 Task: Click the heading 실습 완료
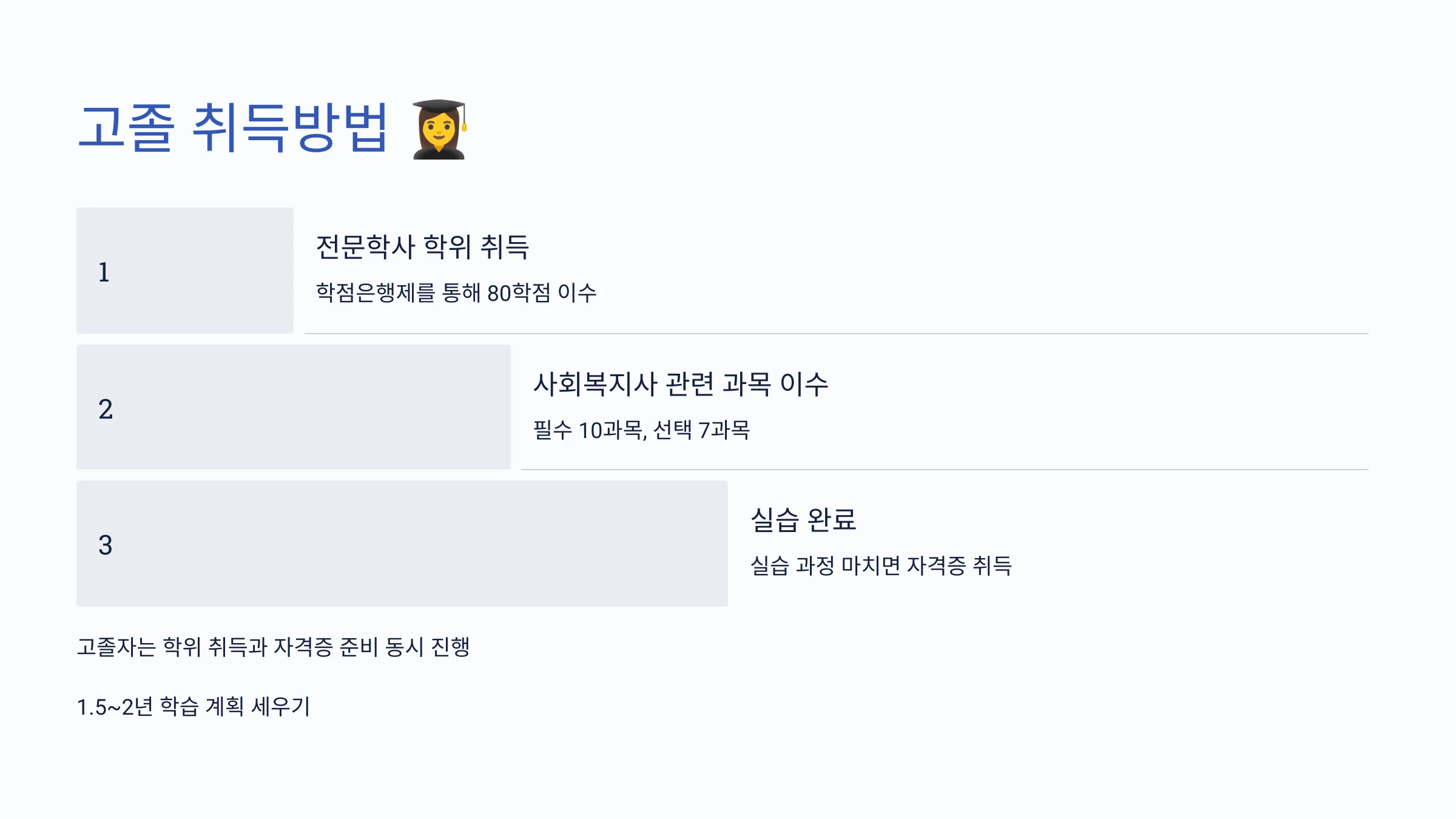click(803, 520)
